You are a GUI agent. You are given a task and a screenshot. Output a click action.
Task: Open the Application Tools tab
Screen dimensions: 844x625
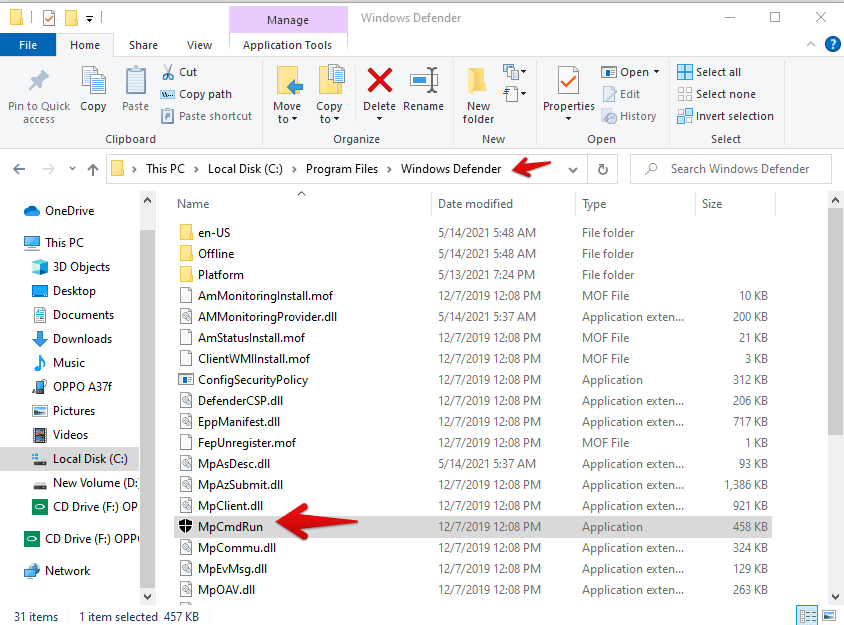(x=287, y=45)
